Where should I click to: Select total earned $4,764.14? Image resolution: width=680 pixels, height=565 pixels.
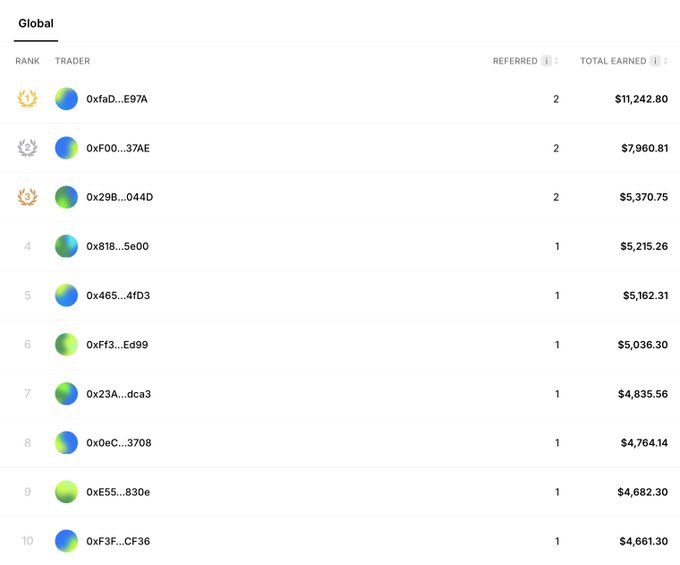(644, 443)
